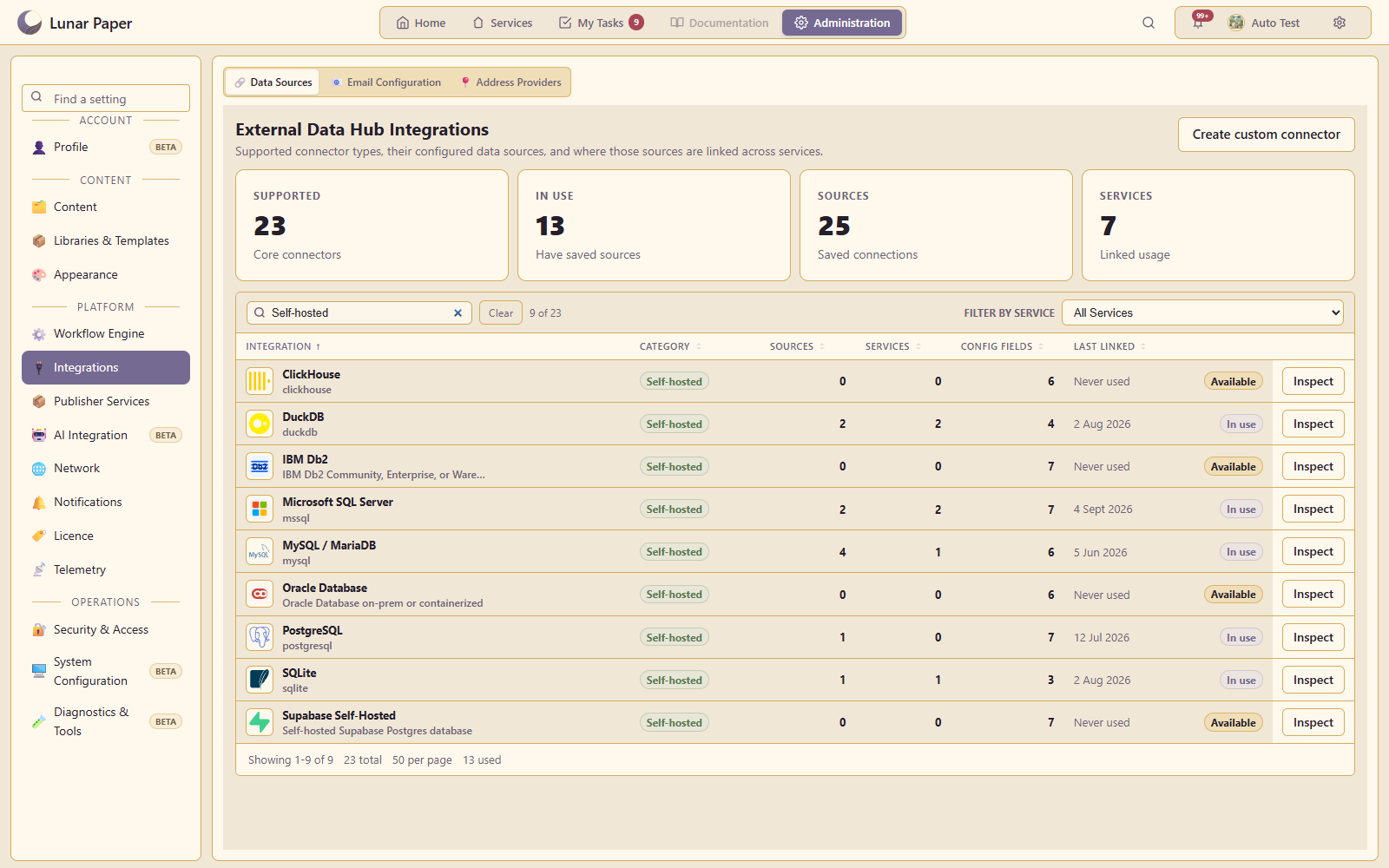Clear the Self-hosted search text with X
Screen dimensions: 1389x868
tap(458, 313)
